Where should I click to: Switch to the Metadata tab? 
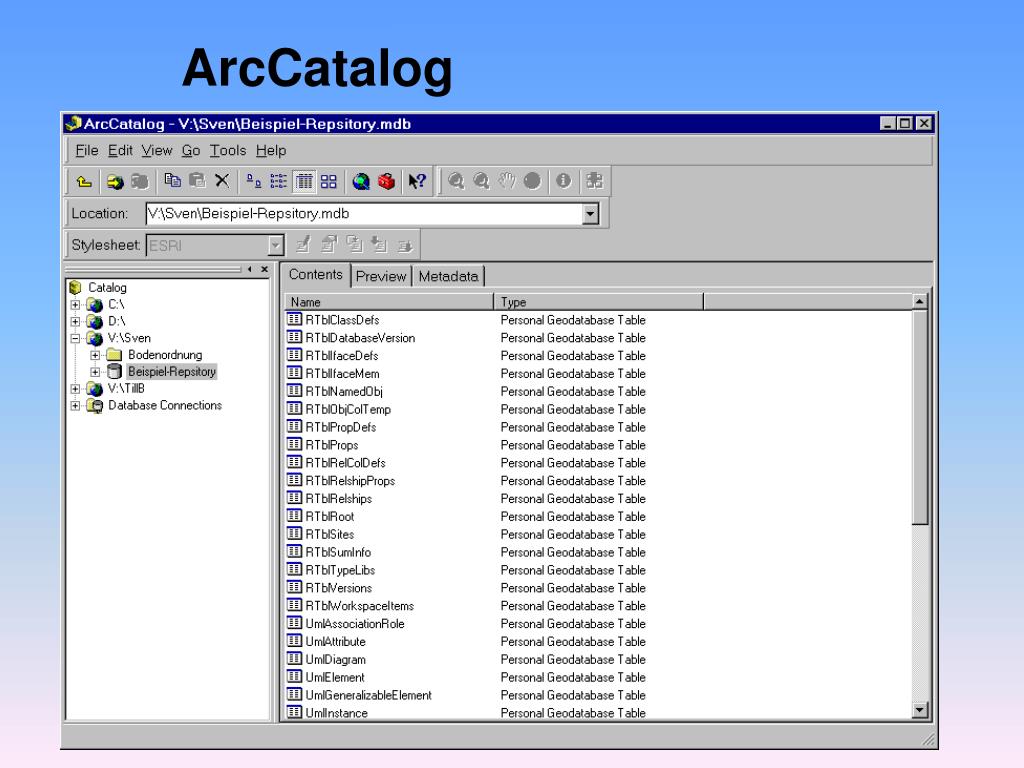tap(449, 276)
